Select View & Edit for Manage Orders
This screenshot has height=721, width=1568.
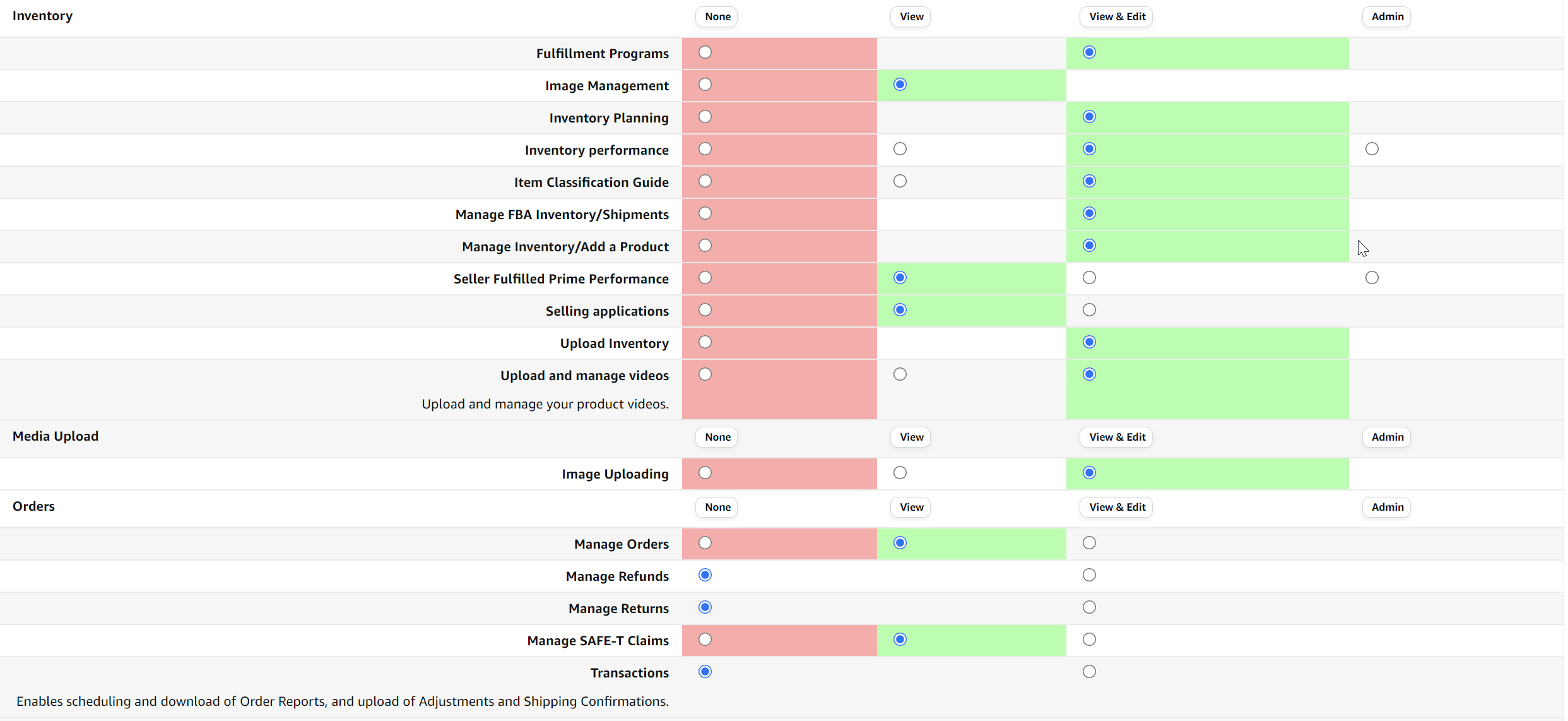tap(1088, 543)
